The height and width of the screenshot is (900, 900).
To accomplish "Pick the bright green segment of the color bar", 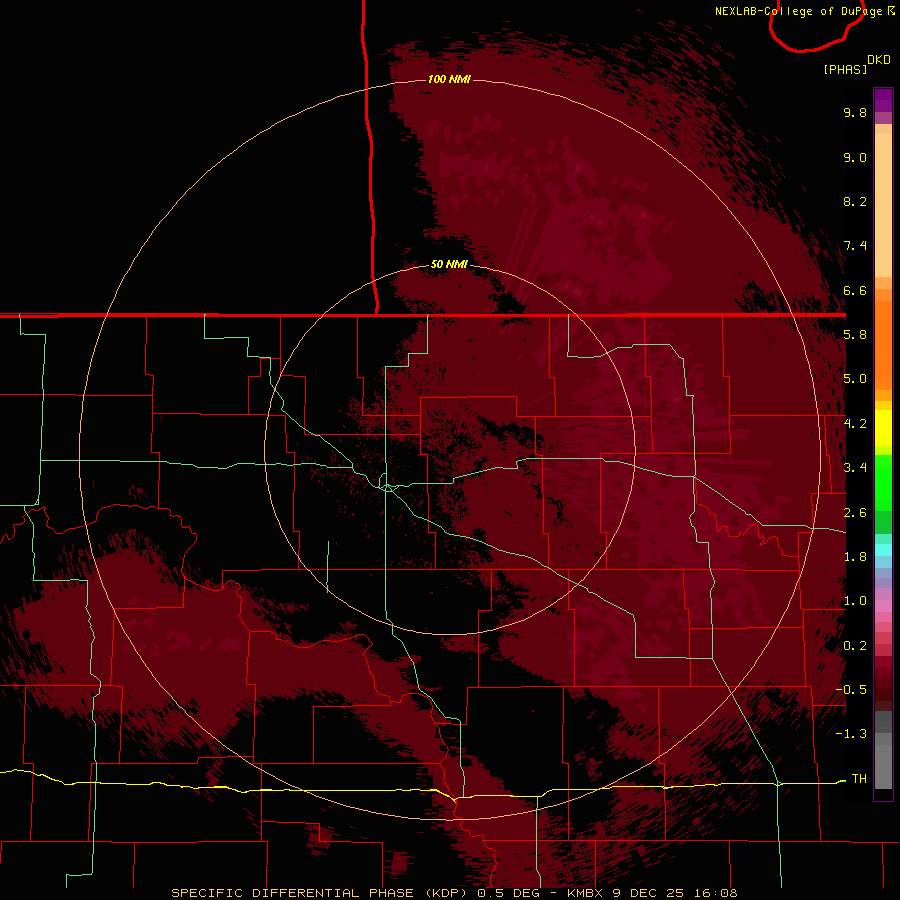I will [x=883, y=483].
